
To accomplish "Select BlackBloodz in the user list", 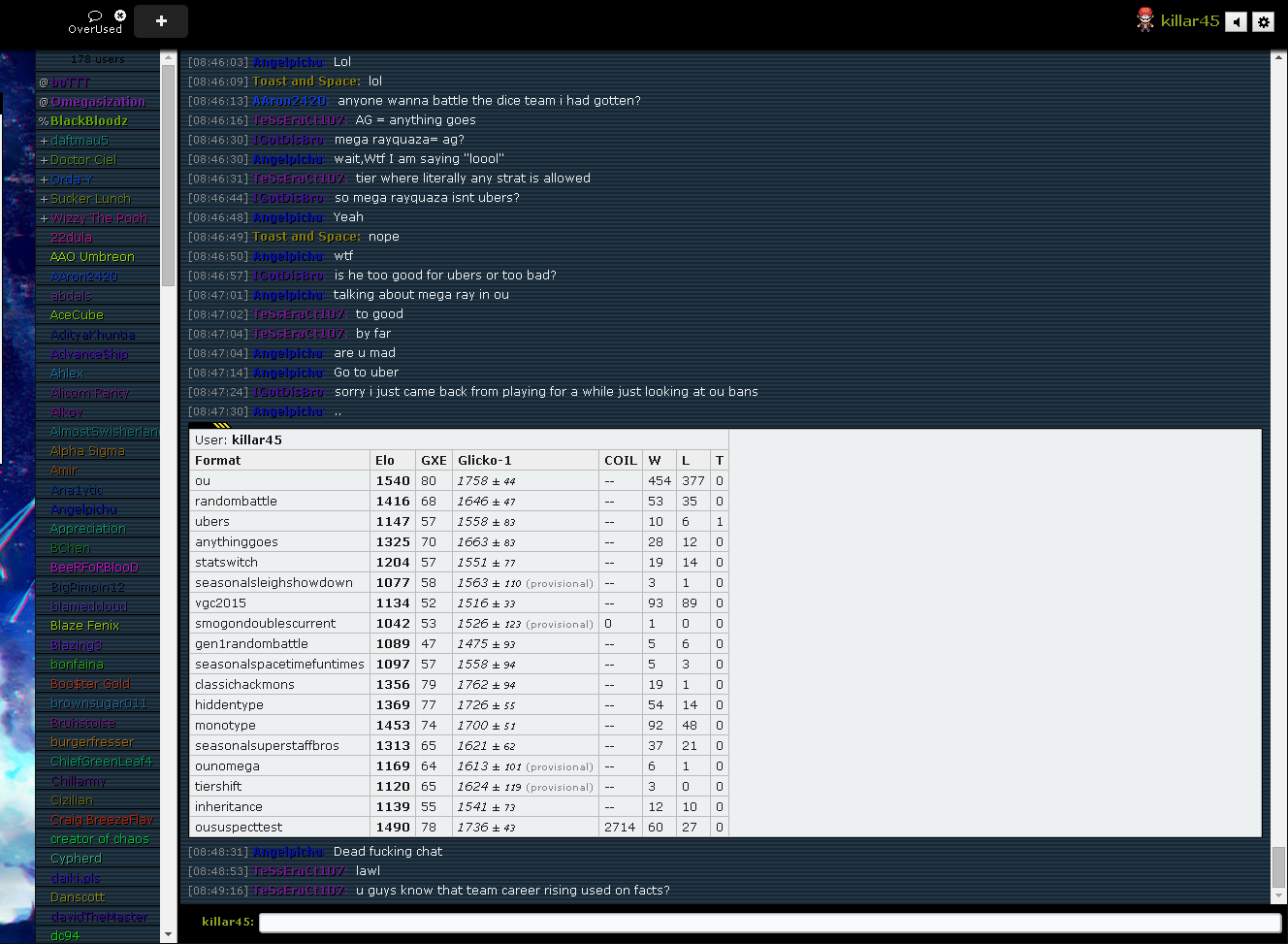I will coord(89,121).
